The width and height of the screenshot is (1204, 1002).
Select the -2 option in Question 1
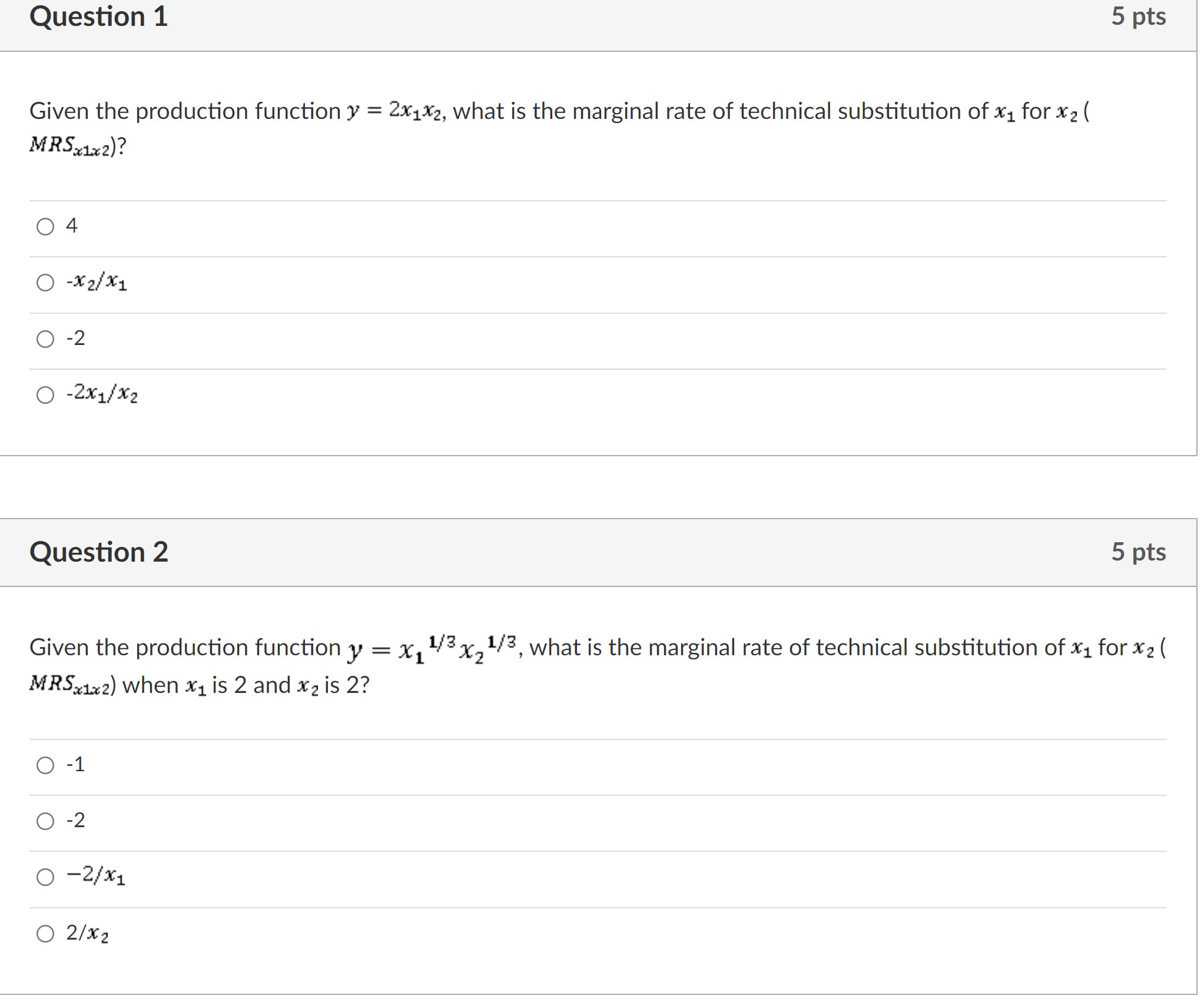45,339
